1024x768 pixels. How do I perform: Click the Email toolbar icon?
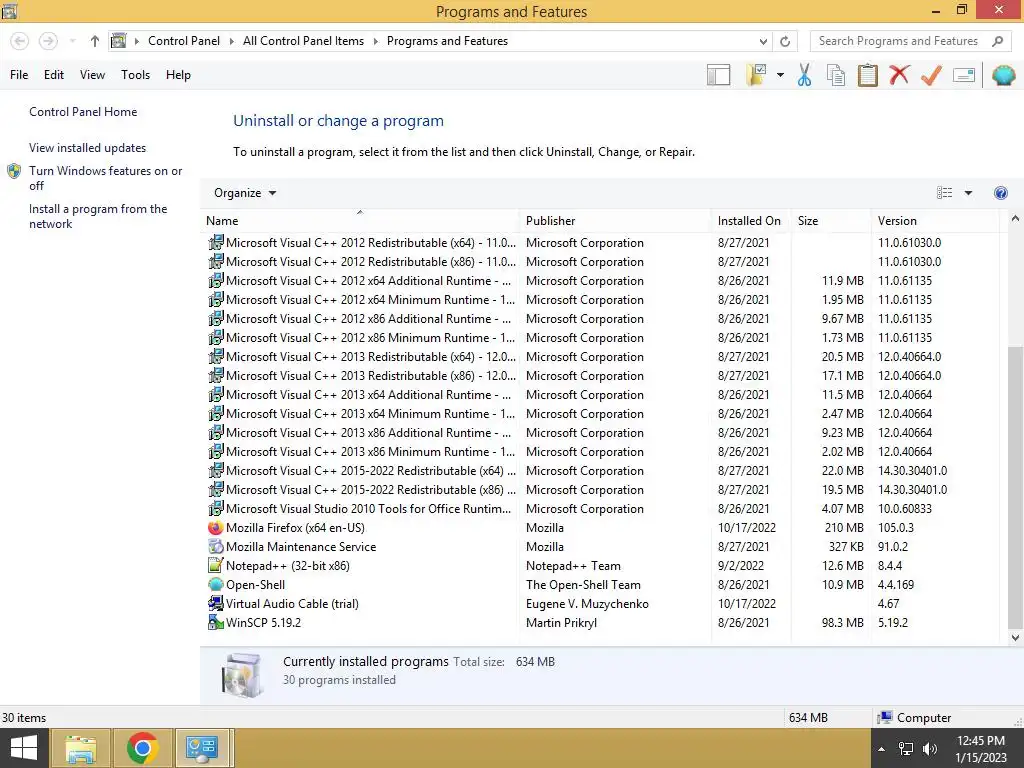click(964, 75)
